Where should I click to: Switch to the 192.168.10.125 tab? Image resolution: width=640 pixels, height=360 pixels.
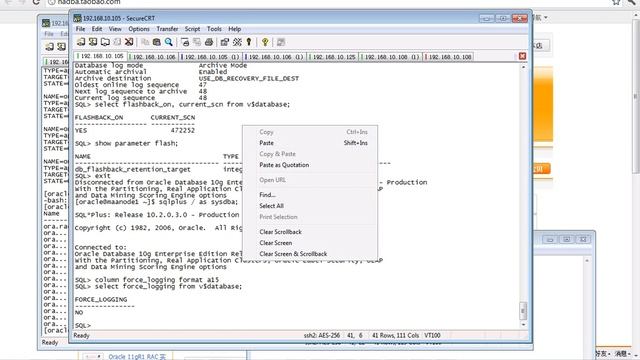point(333,57)
